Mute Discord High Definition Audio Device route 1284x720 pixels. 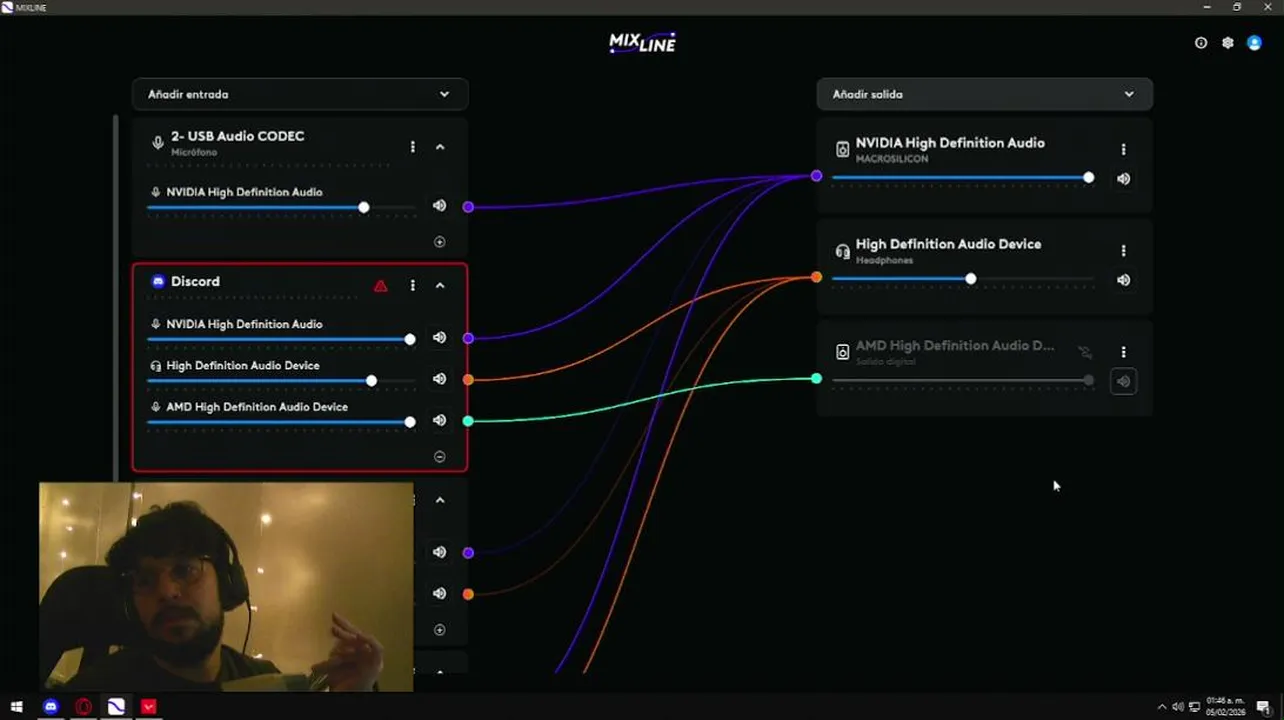tap(439, 379)
